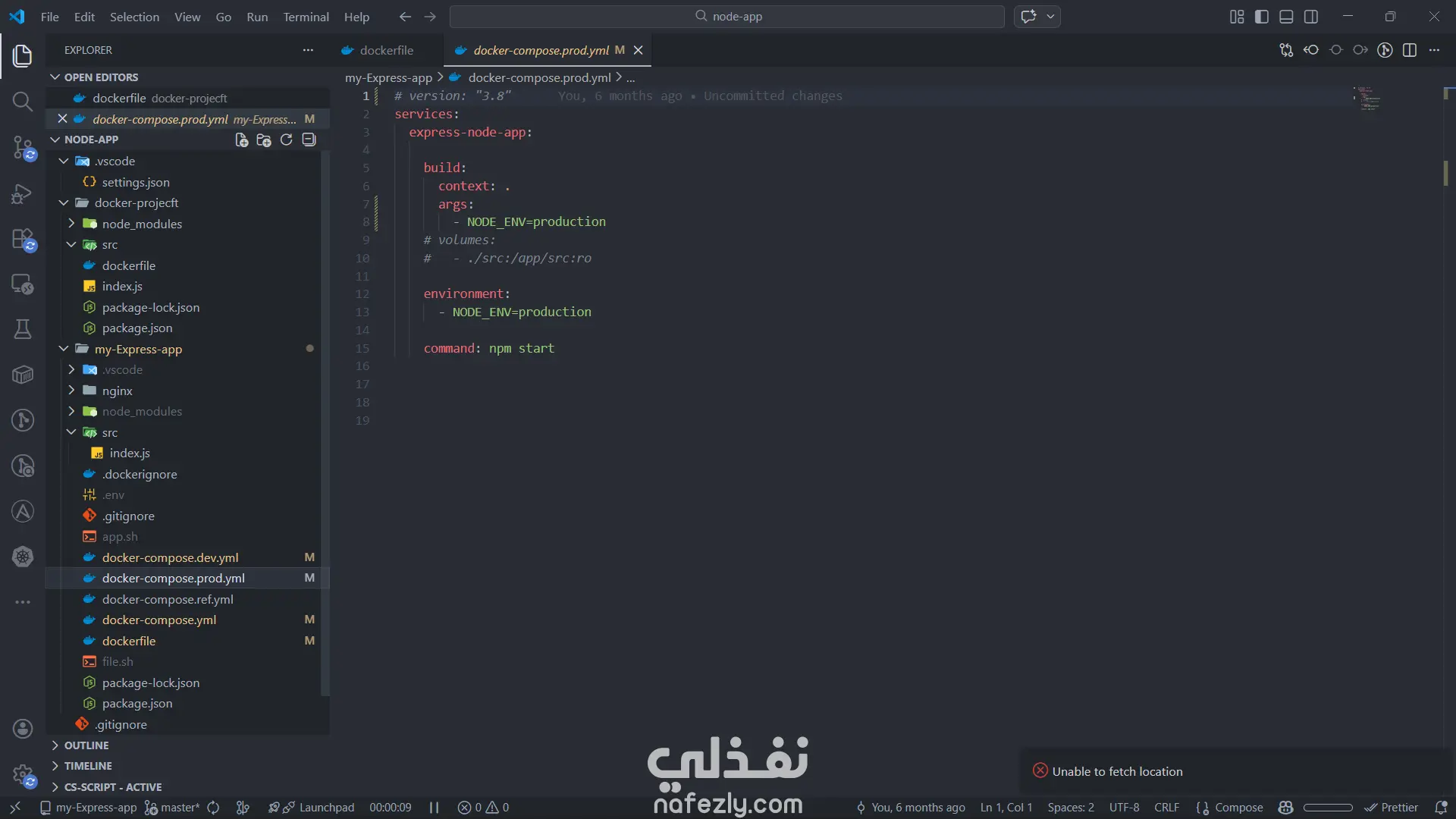
Task: Toggle the bottom panel layout button
Action: 1286,17
